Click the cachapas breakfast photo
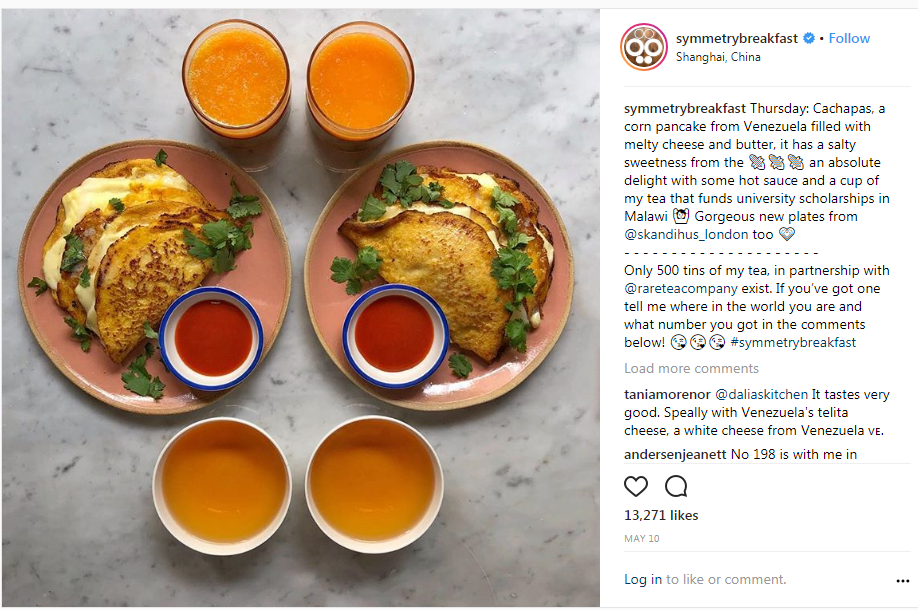The height and width of the screenshot is (610, 918). [300, 307]
